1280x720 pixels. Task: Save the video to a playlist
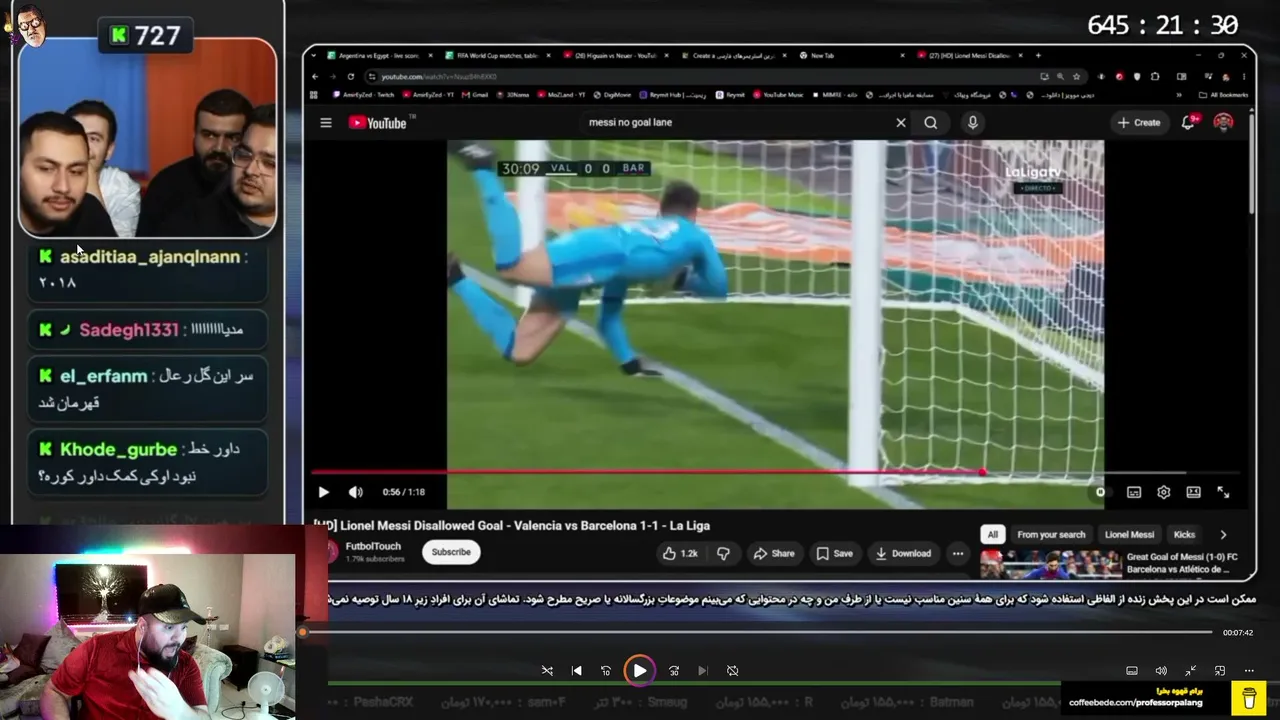pyautogui.click(x=835, y=553)
